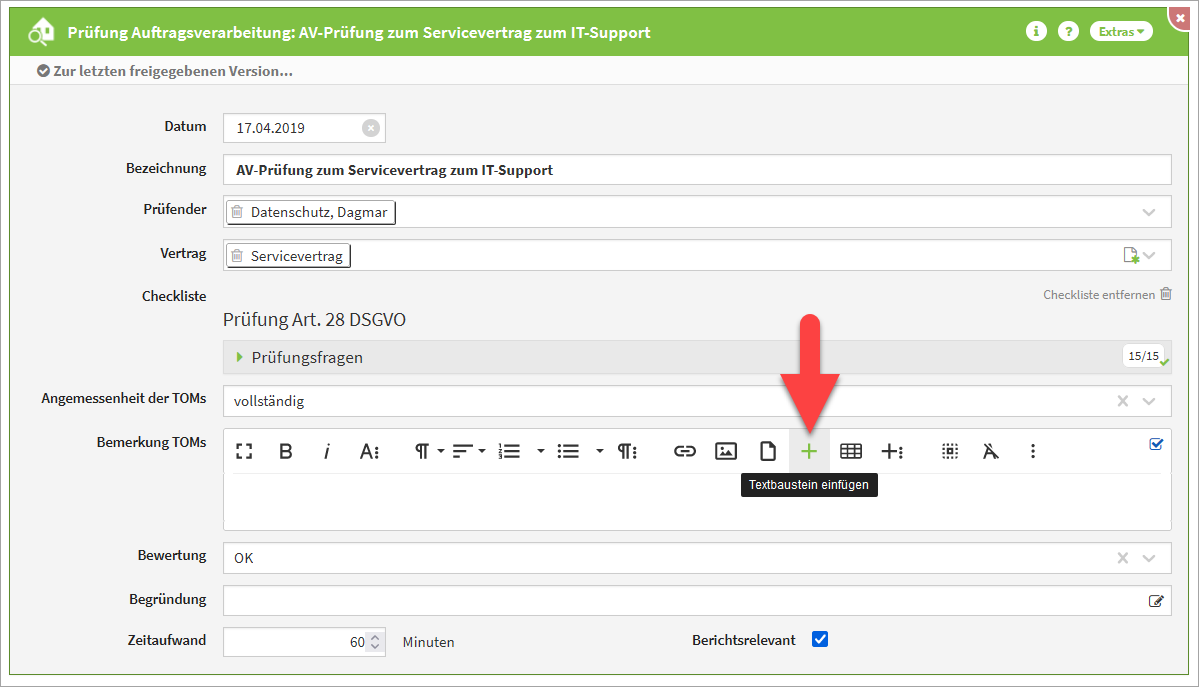1199x687 pixels.
Task: Click the insert image icon
Action: coord(726,451)
